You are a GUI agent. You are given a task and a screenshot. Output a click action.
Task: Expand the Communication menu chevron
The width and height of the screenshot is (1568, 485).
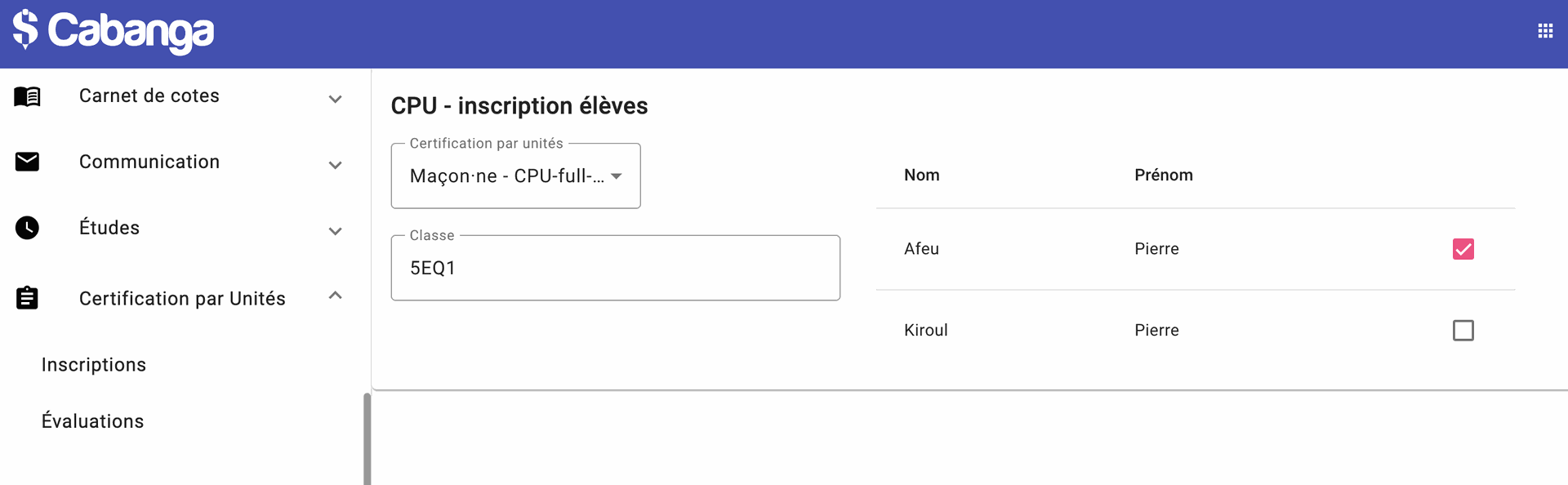[335, 166]
